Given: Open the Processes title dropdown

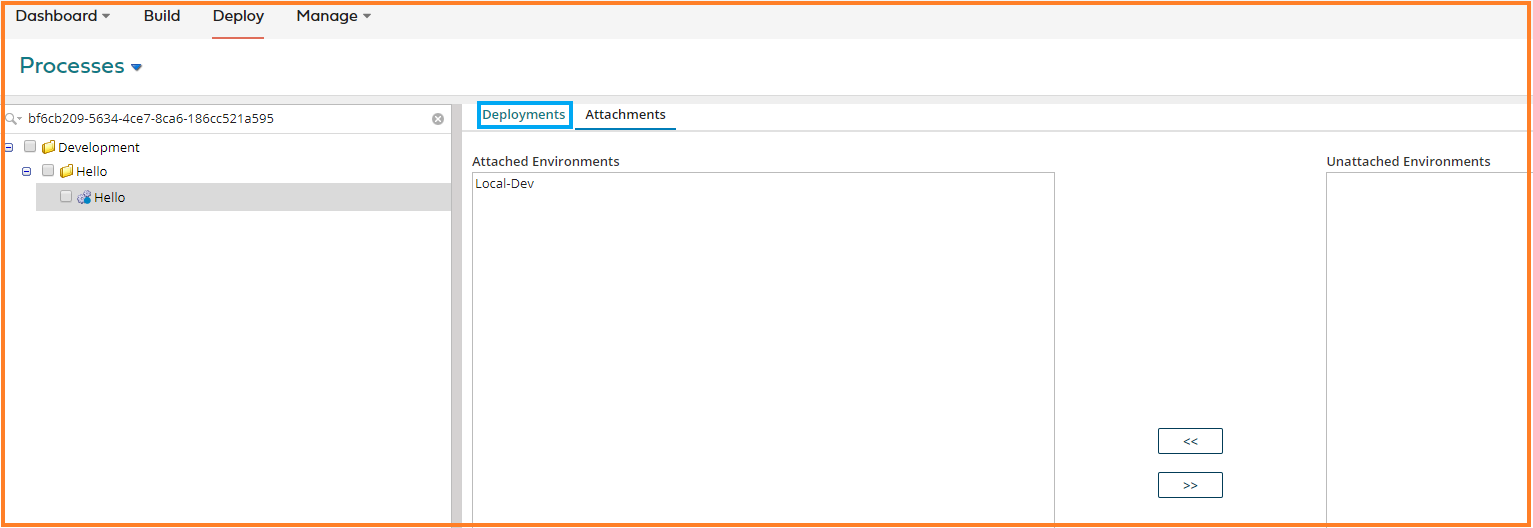Looking at the screenshot, I should (x=137, y=67).
